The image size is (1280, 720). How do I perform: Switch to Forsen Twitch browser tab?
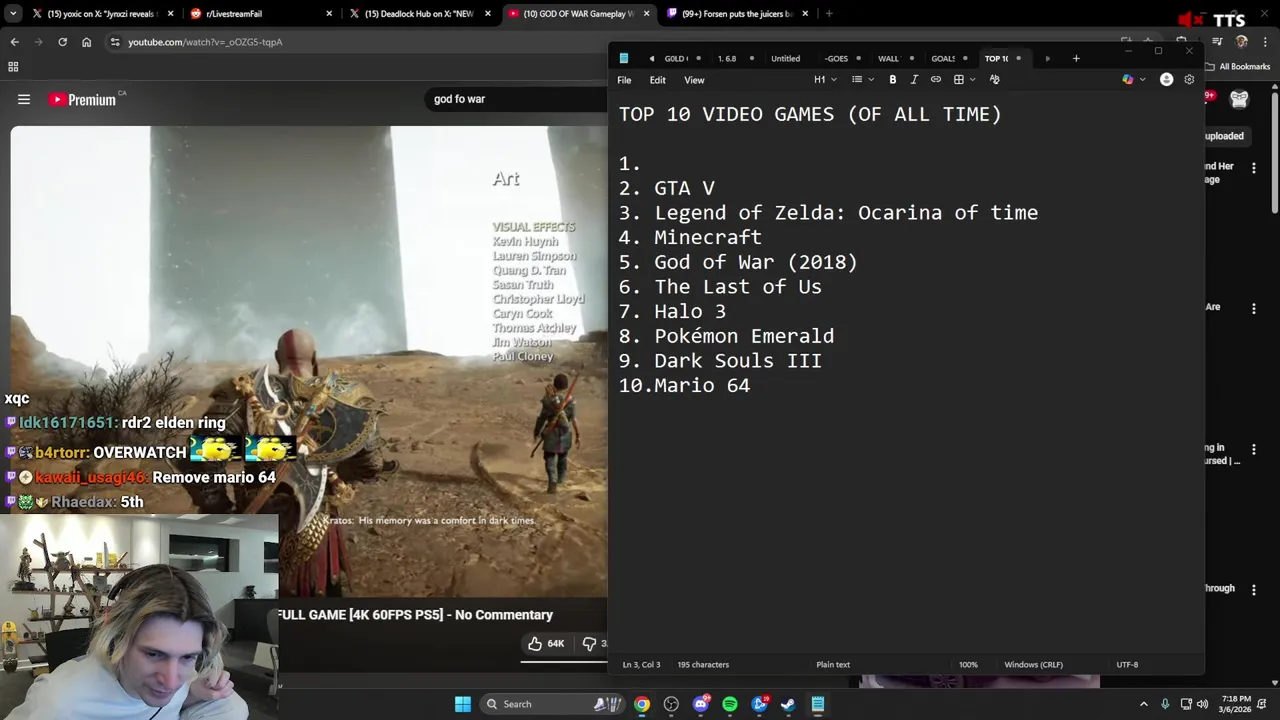(738, 14)
